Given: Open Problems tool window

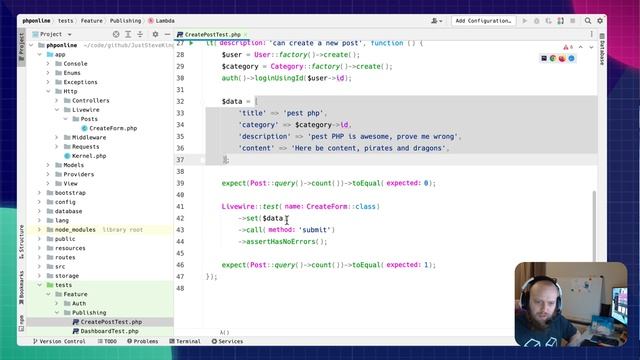Looking at the screenshot, I should [142, 341].
